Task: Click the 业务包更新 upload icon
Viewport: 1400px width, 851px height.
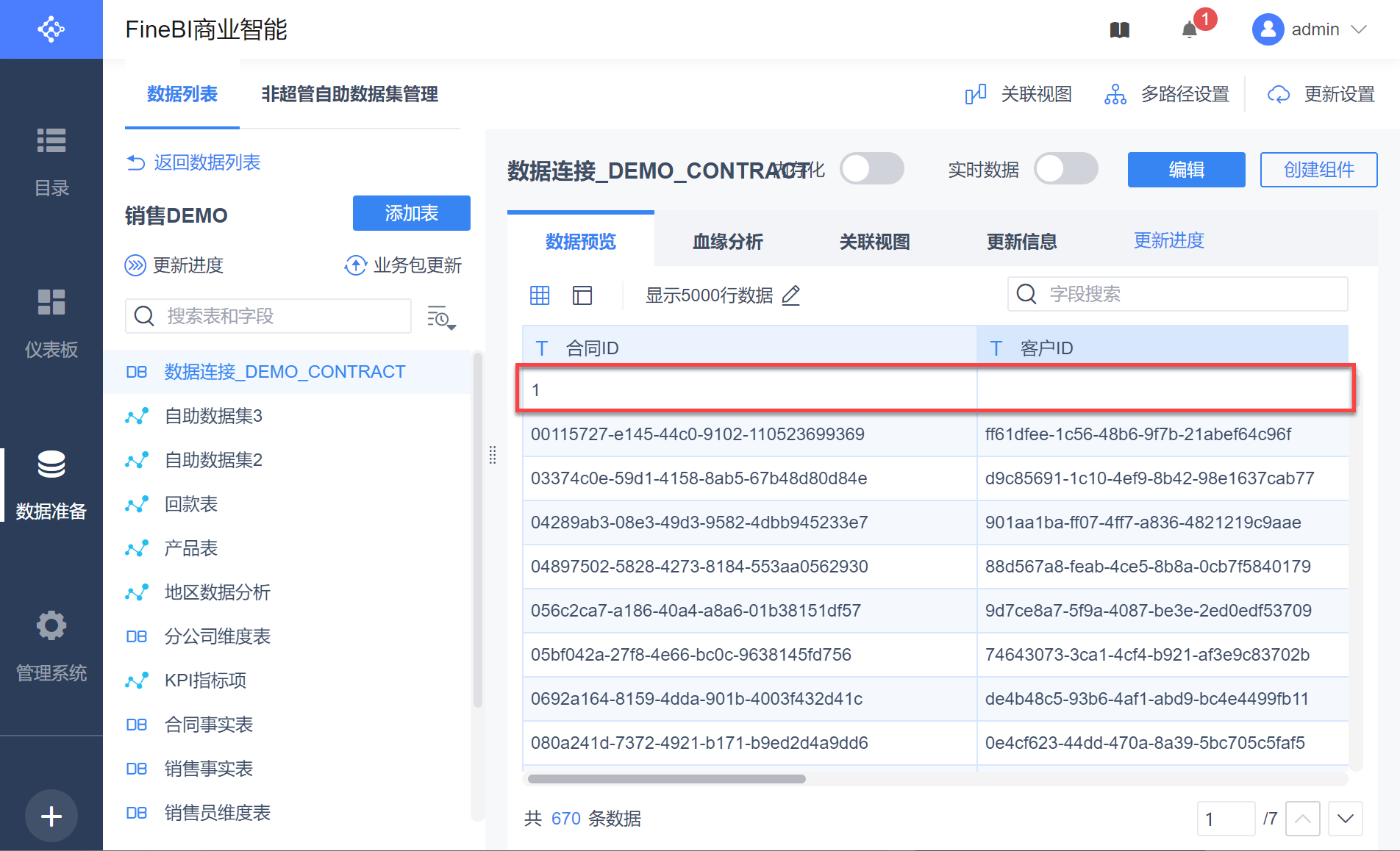Action: [355, 265]
